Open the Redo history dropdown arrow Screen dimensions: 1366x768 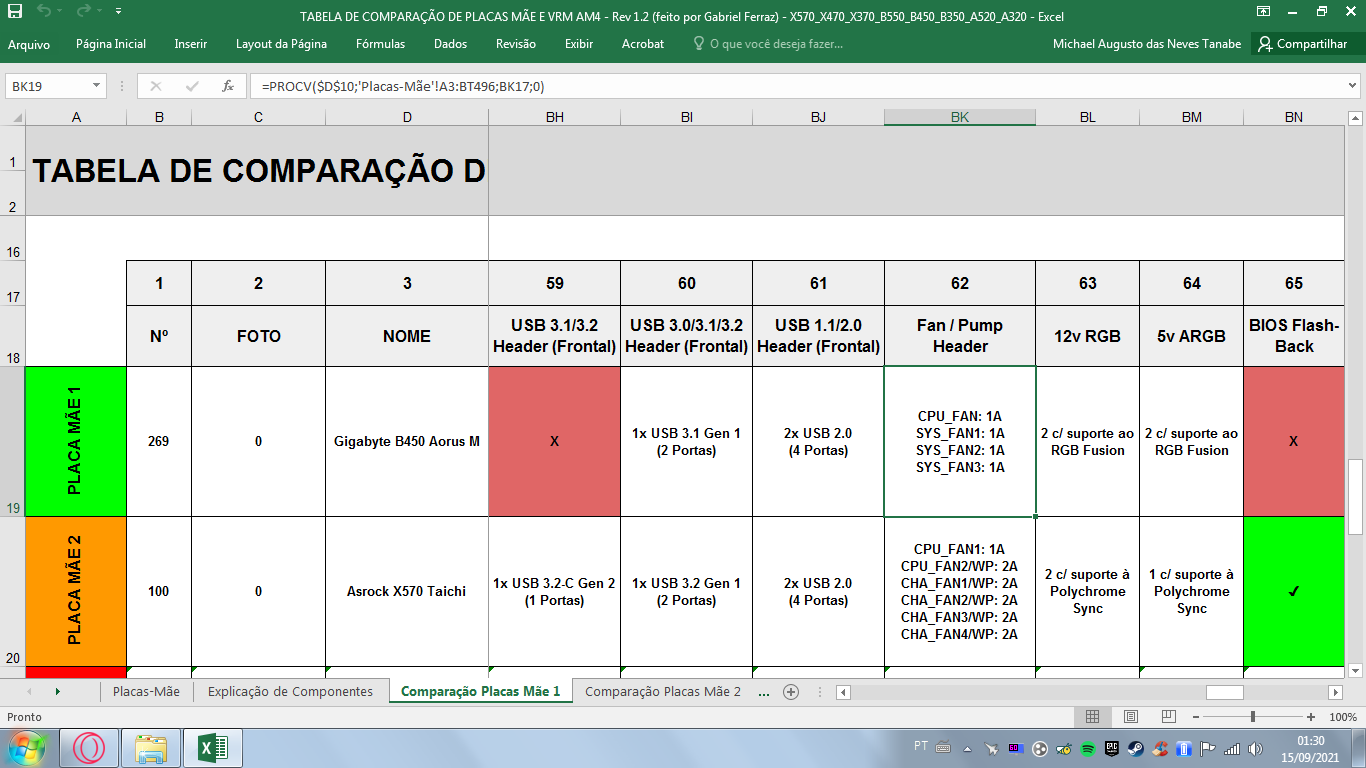99,11
